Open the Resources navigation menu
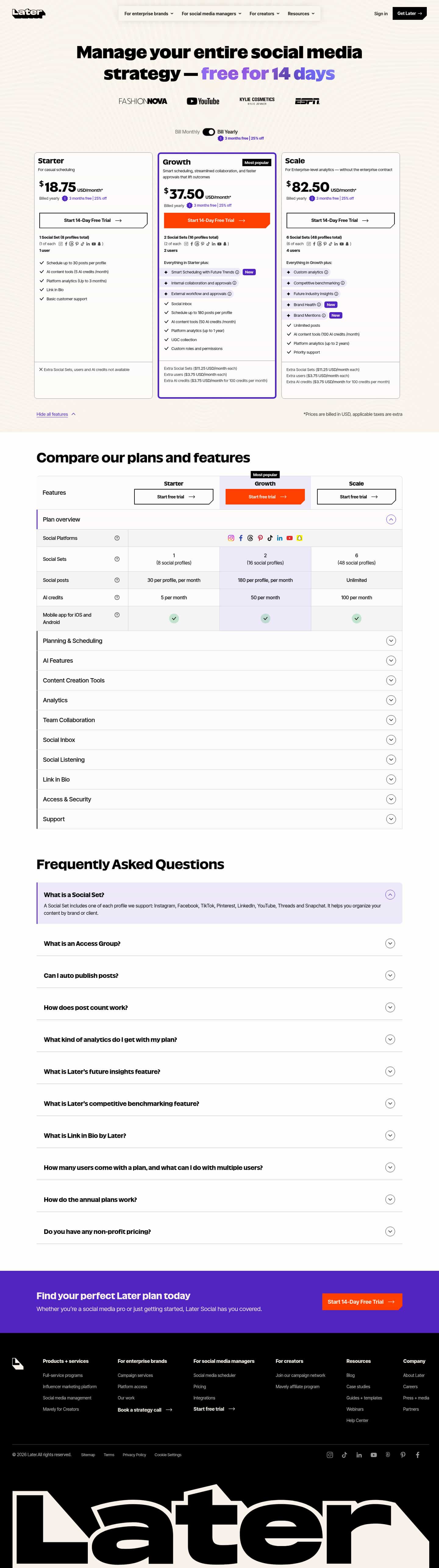Viewport: 439px width, 1568px height. coord(301,13)
